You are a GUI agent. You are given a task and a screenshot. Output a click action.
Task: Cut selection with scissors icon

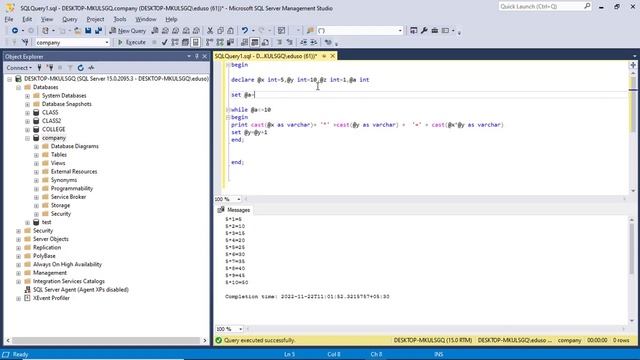pos(210,31)
